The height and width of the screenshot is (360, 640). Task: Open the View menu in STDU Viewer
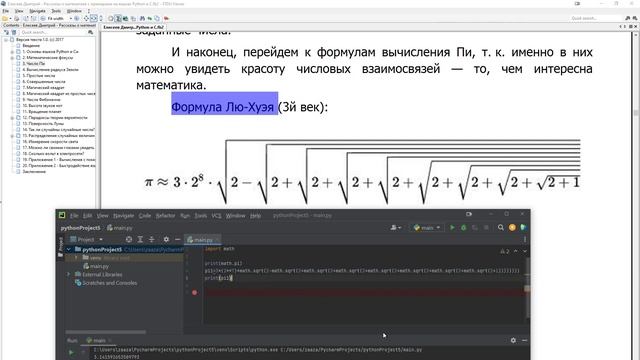tap(19, 11)
